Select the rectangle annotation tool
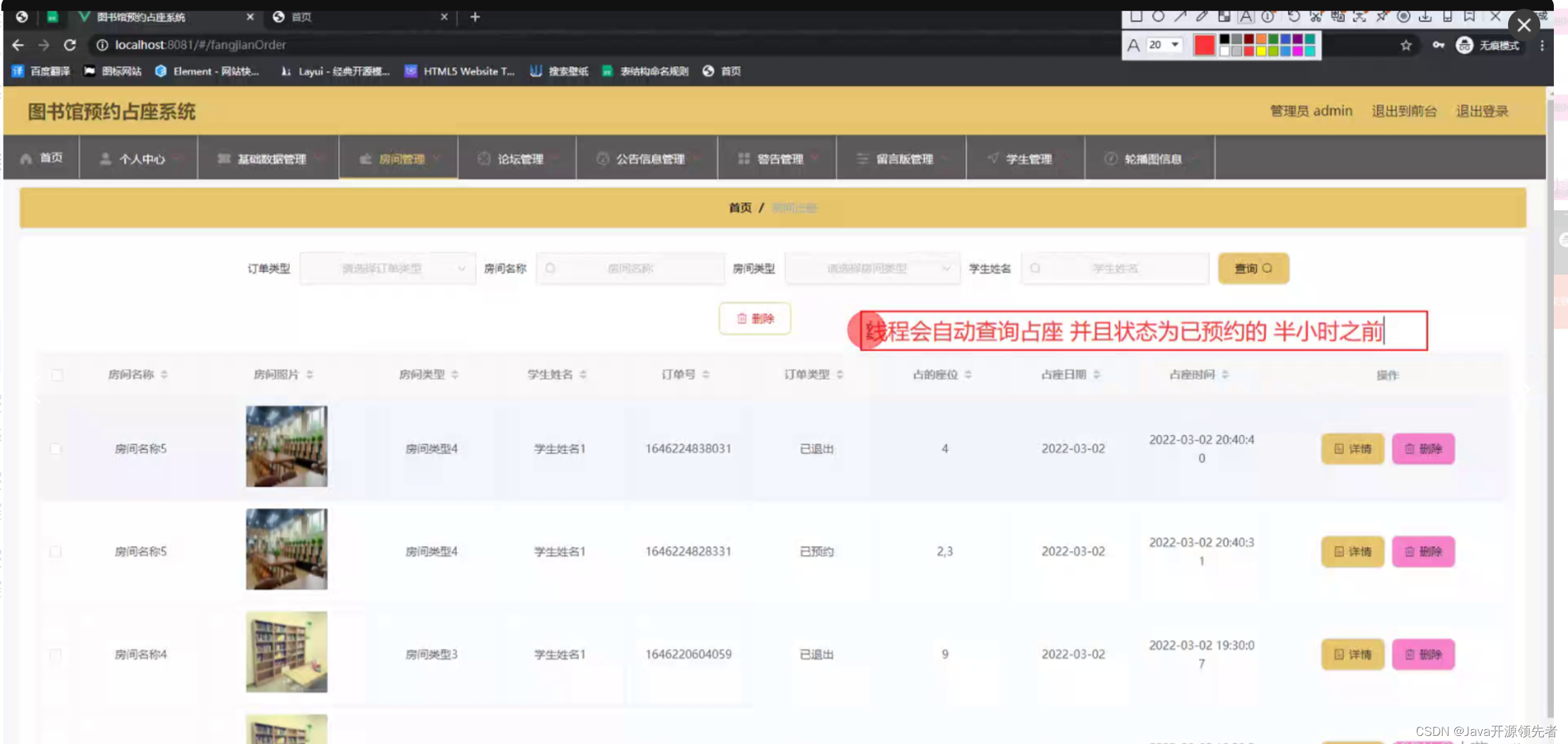Image resolution: width=1568 pixels, height=744 pixels. click(x=1136, y=17)
